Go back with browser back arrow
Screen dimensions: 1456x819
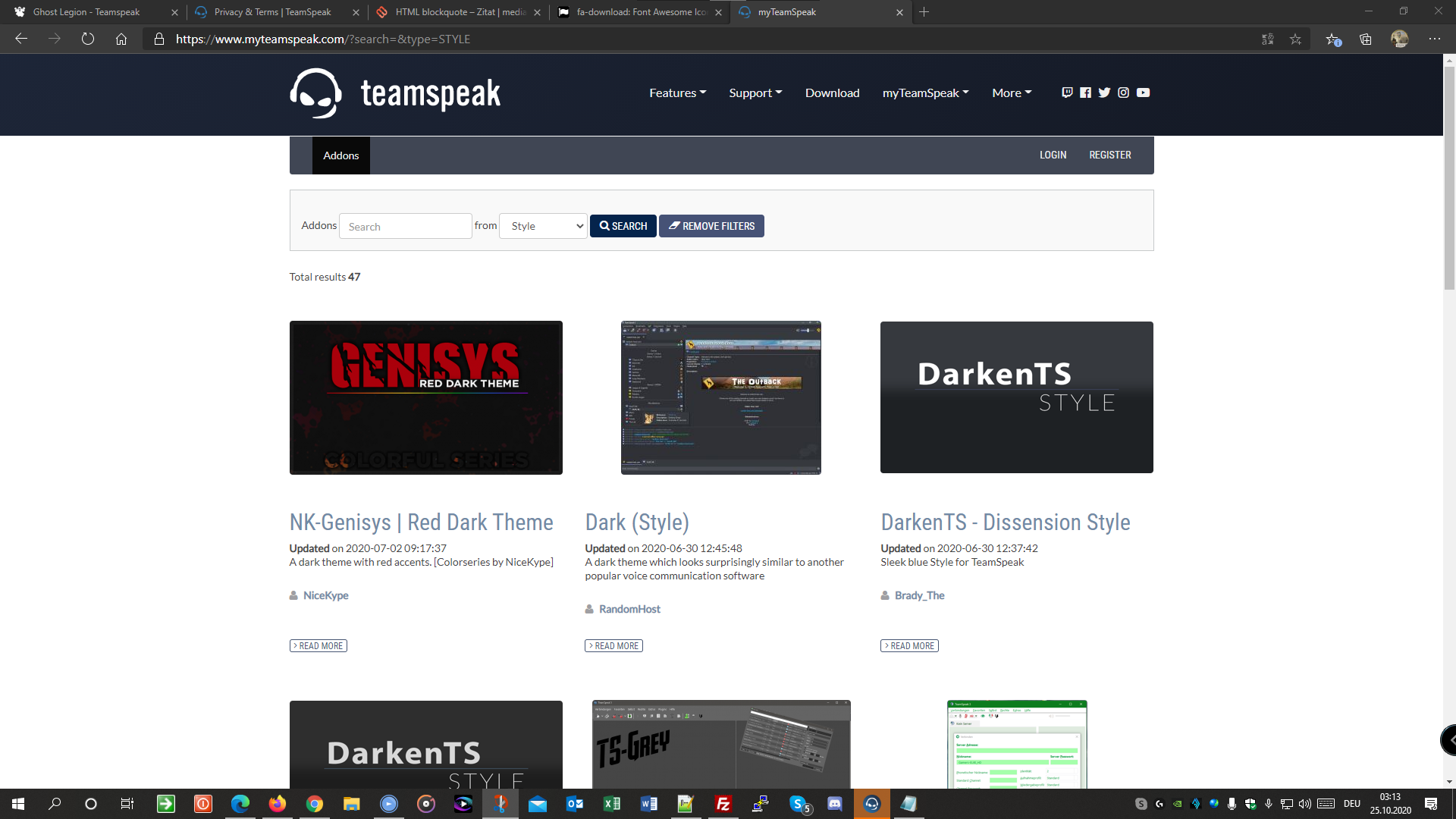point(21,39)
